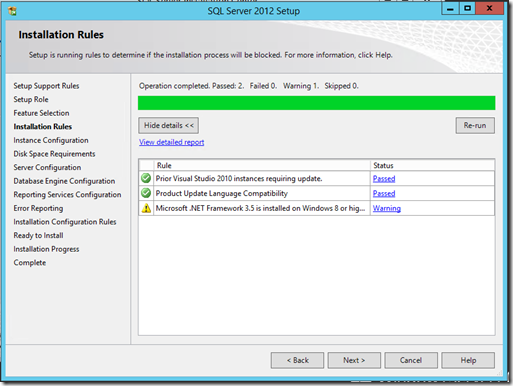Image resolution: width=513 pixels, height=386 pixels.
Task: Click yellow warning icon for .NET Framework rule
Action: point(146,208)
